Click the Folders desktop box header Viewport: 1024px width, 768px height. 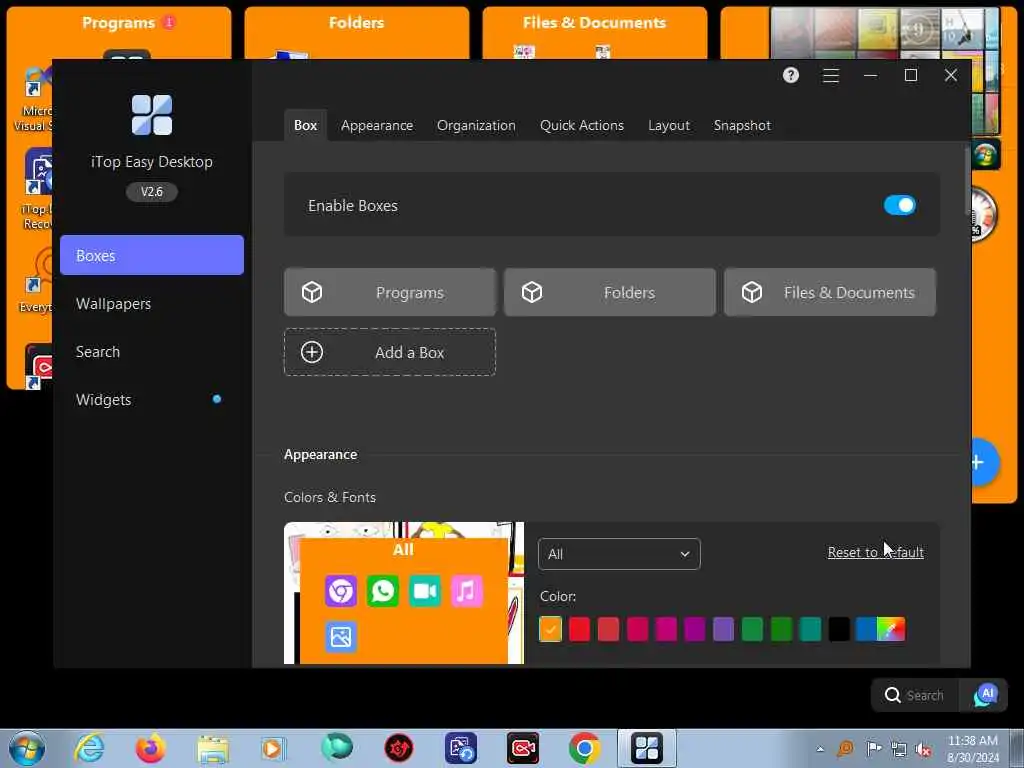pyautogui.click(x=357, y=23)
